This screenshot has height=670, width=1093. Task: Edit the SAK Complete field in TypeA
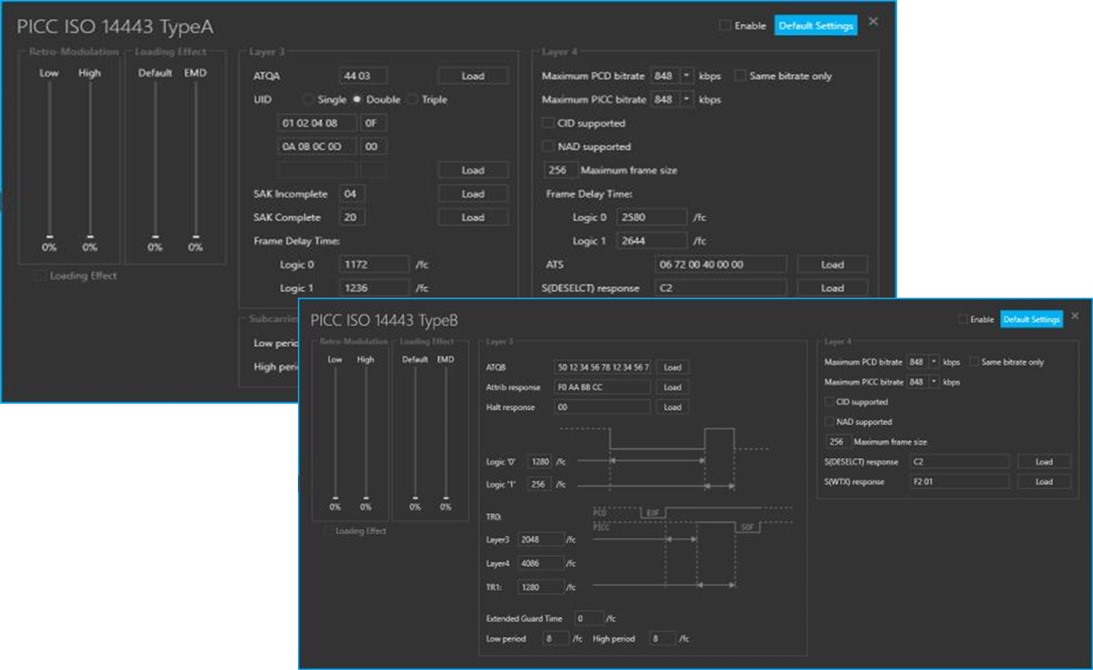click(x=352, y=218)
